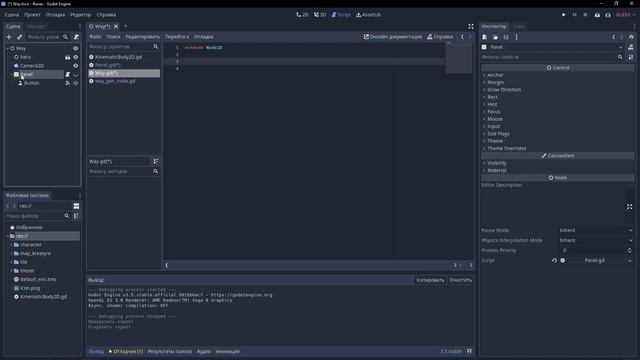
Task: Click the Inspector property filter field
Action: click(x=553, y=57)
